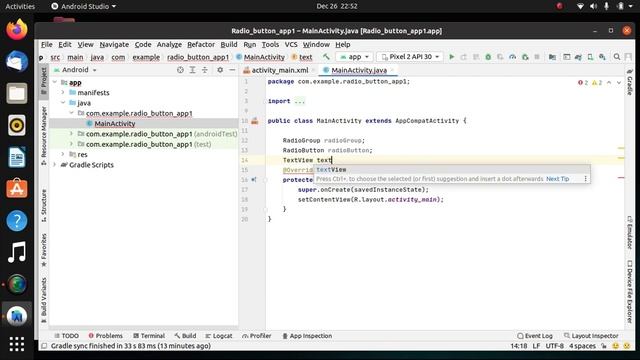Click the 4 spaces indent status entry
The width and height of the screenshot is (640, 360).
(x=582, y=346)
